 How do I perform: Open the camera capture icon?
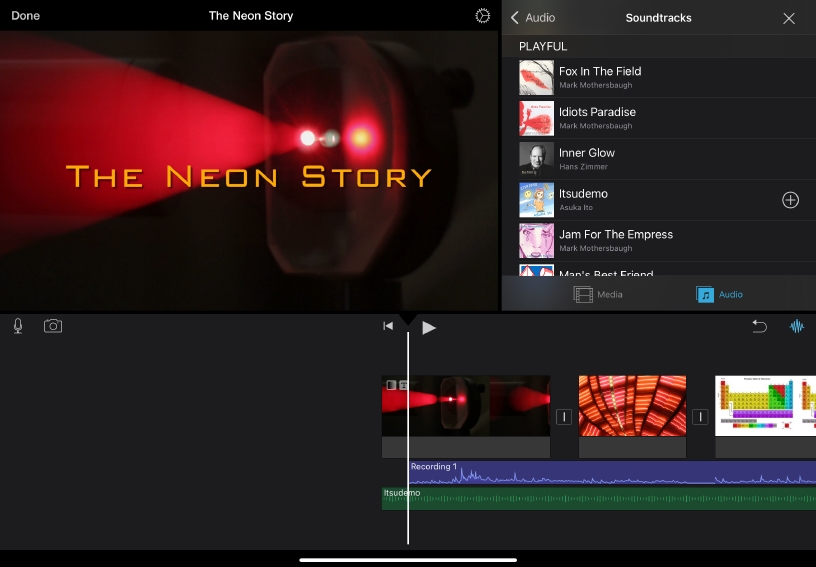pyautogui.click(x=53, y=326)
